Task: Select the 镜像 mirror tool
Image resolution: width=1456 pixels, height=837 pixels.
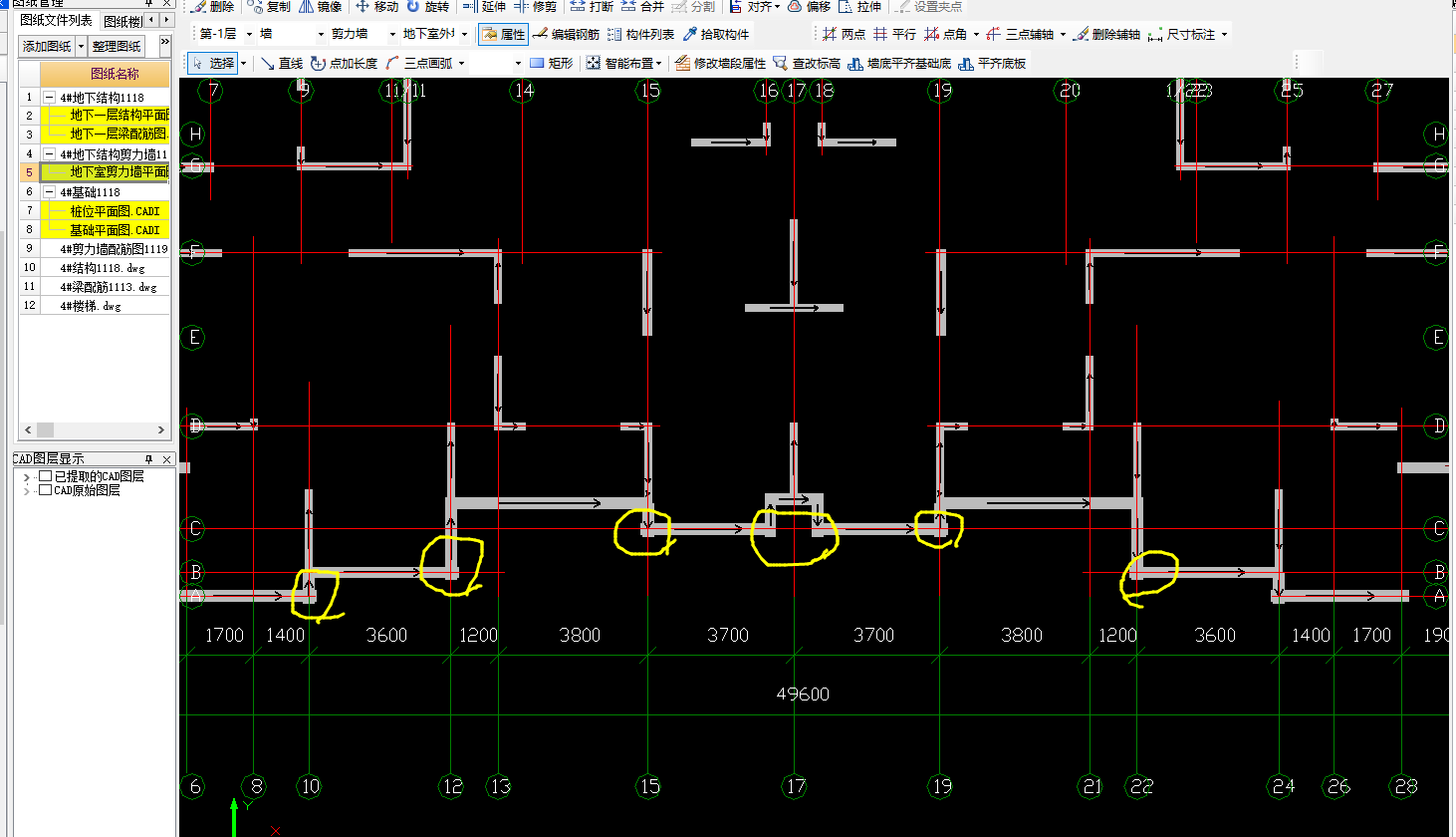Action: tap(321, 6)
